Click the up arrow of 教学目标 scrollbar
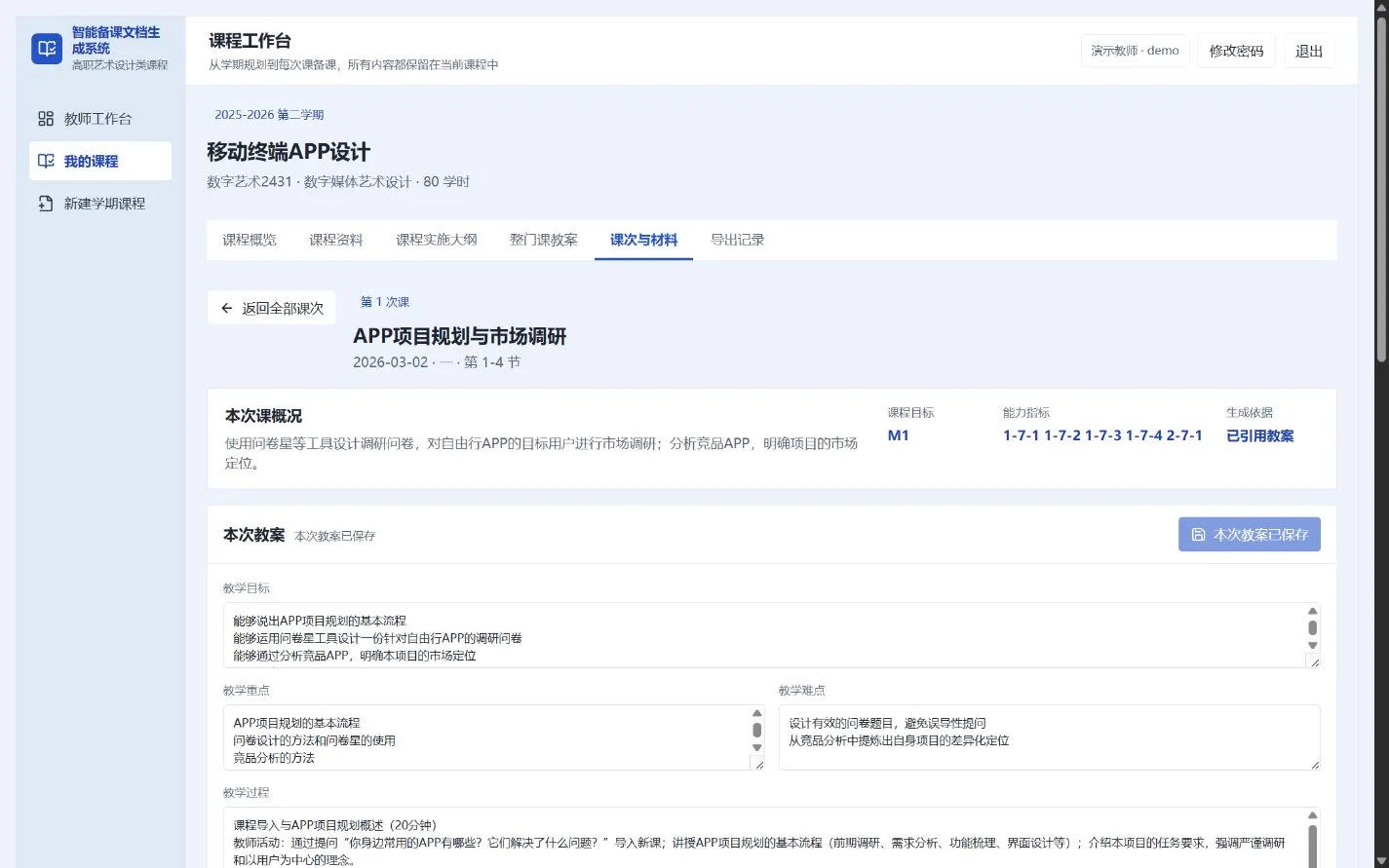This screenshot has height=868, width=1389. pyautogui.click(x=1313, y=612)
